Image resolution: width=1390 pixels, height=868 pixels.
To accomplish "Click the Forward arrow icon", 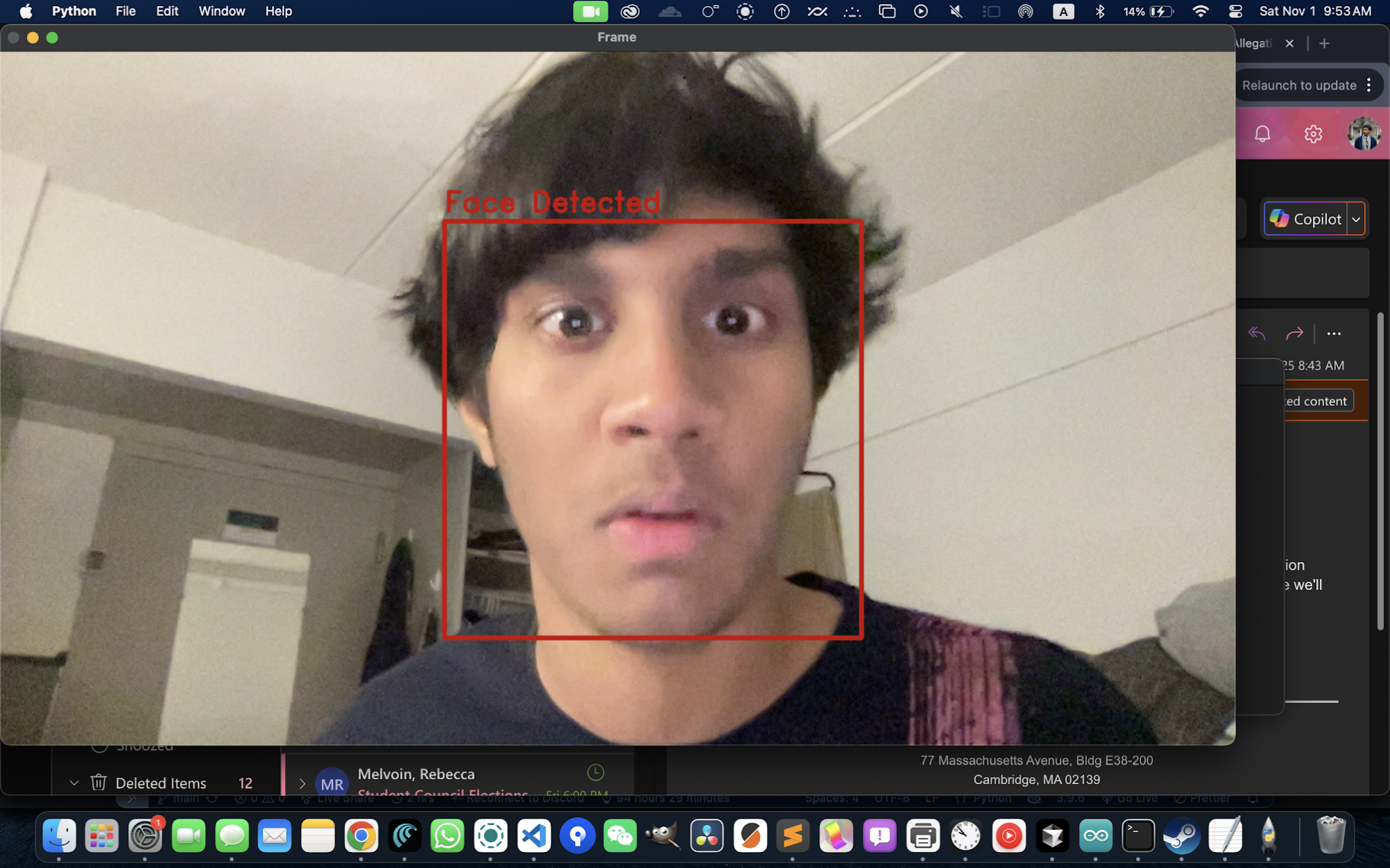I will coord(1294,334).
